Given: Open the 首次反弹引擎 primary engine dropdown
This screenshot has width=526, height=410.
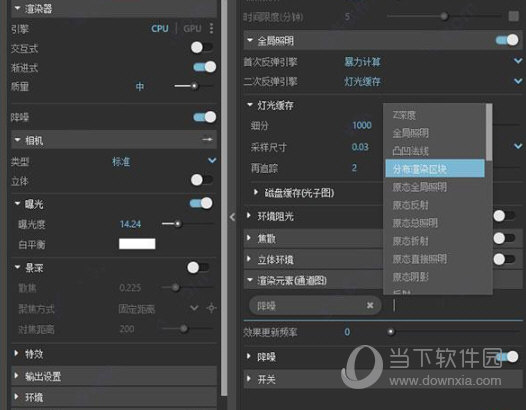Looking at the screenshot, I should (518, 61).
